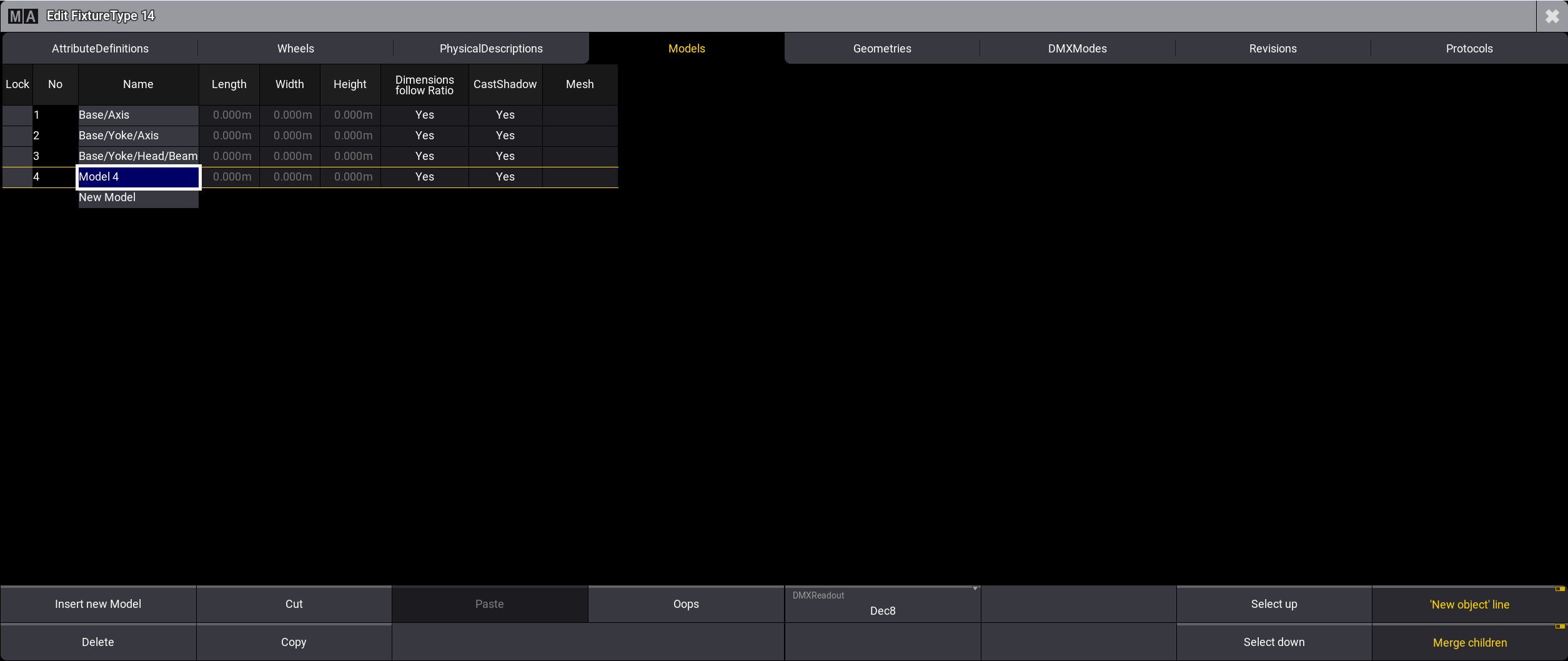Select the Model 4 name field
The width and height of the screenshot is (1568, 661).
point(138,177)
